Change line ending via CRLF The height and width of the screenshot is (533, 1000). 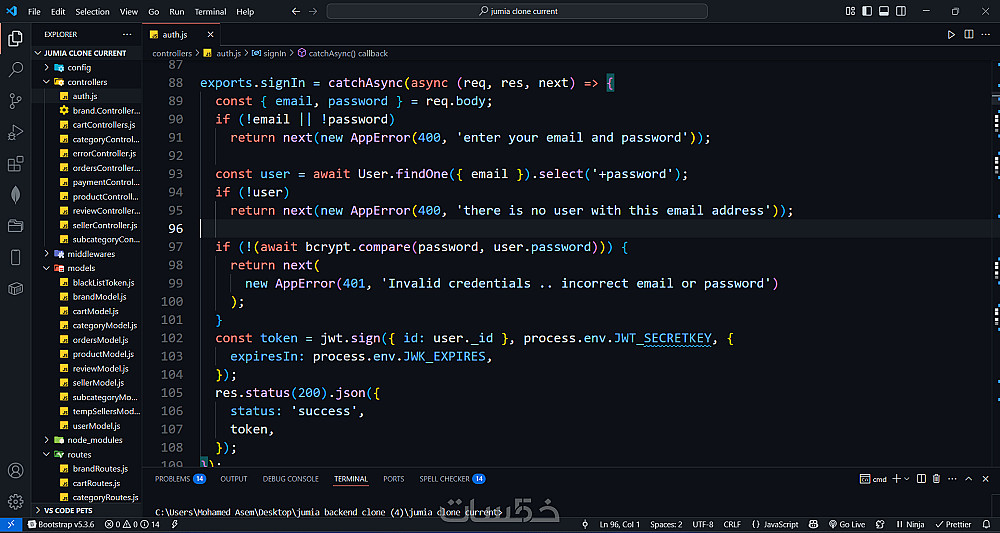(x=732, y=524)
